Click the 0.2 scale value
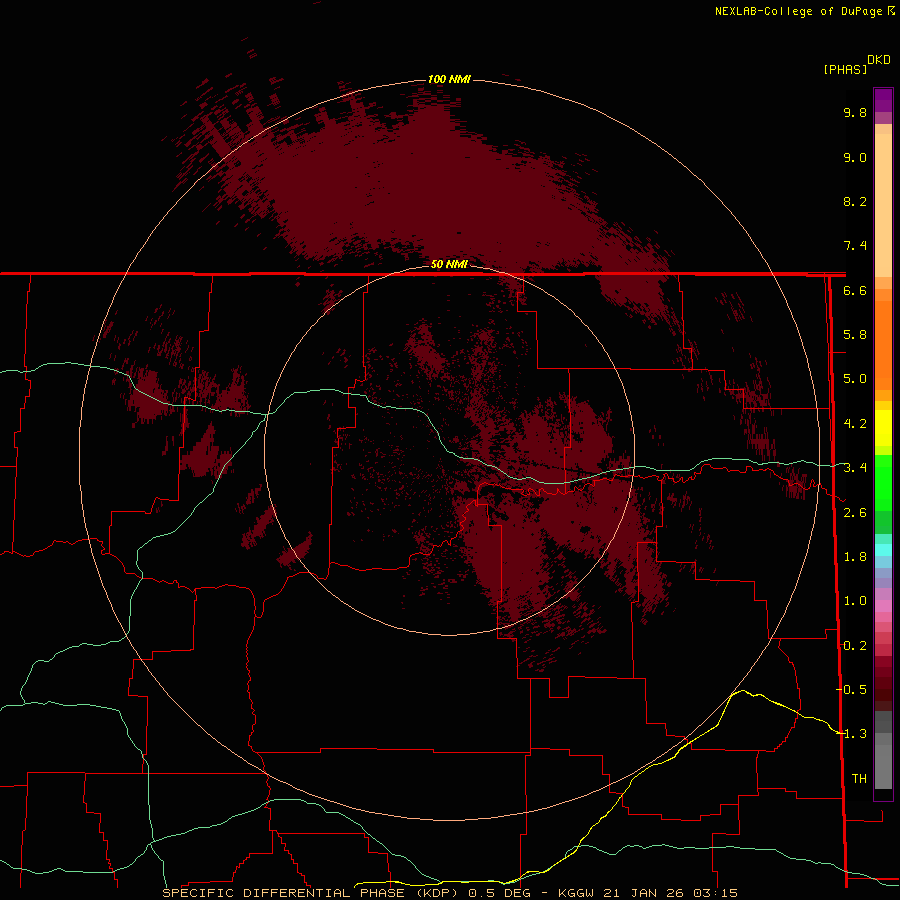The width and height of the screenshot is (900, 900). tap(855, 646)
